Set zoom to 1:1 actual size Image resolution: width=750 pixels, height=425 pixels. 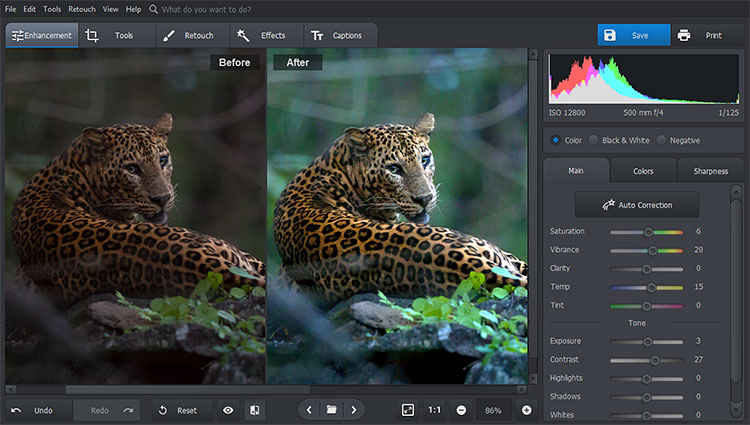click(x=435, y=410)
